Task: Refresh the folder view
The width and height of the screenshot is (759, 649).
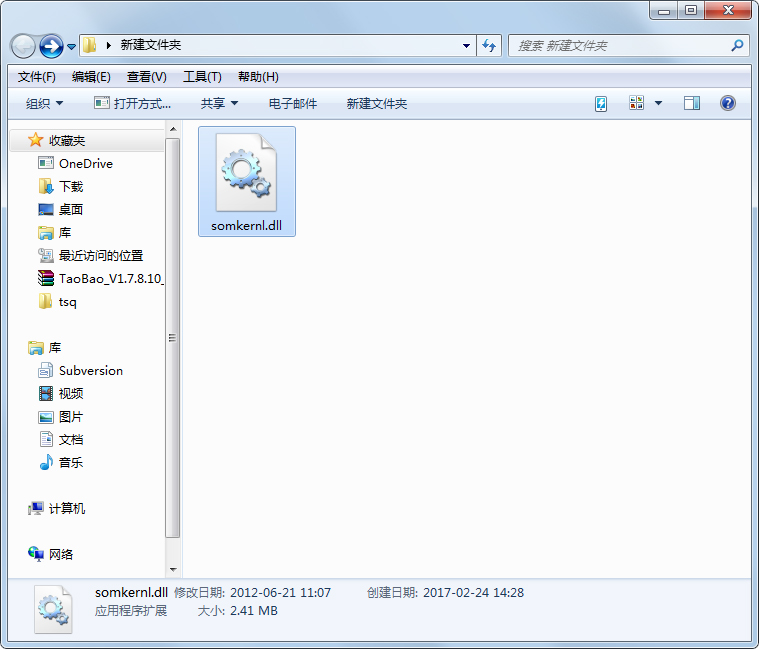Action: point(489,46)
